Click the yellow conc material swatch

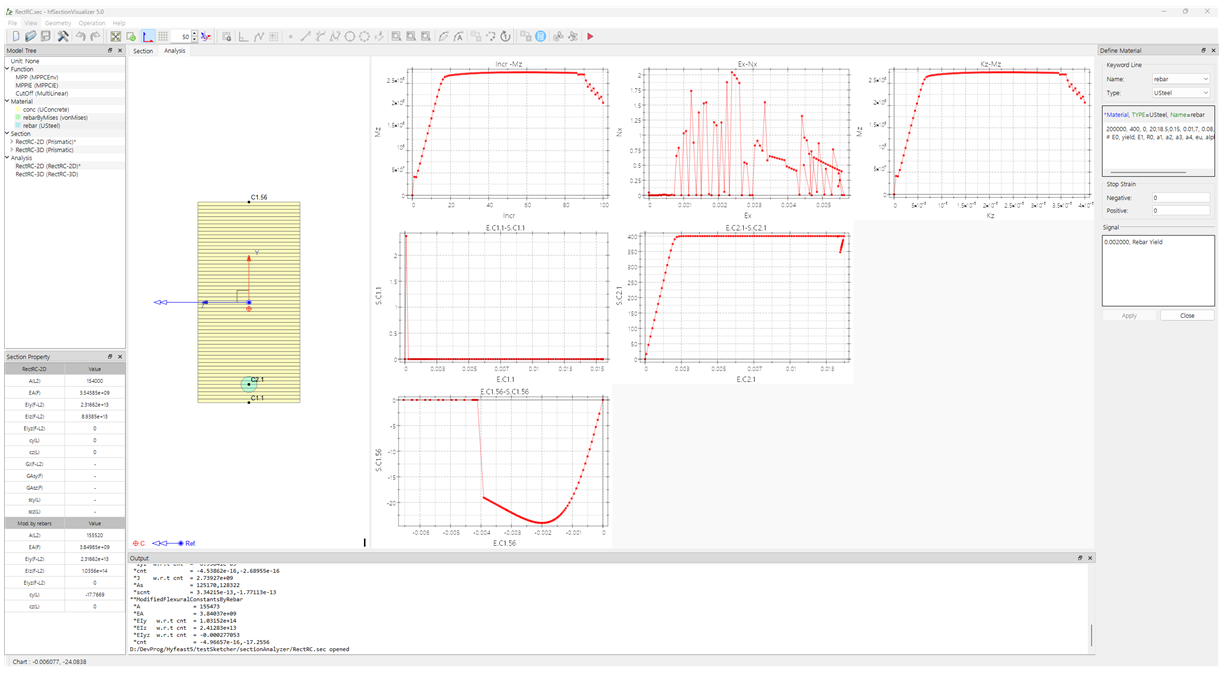(x=18, y=109)
